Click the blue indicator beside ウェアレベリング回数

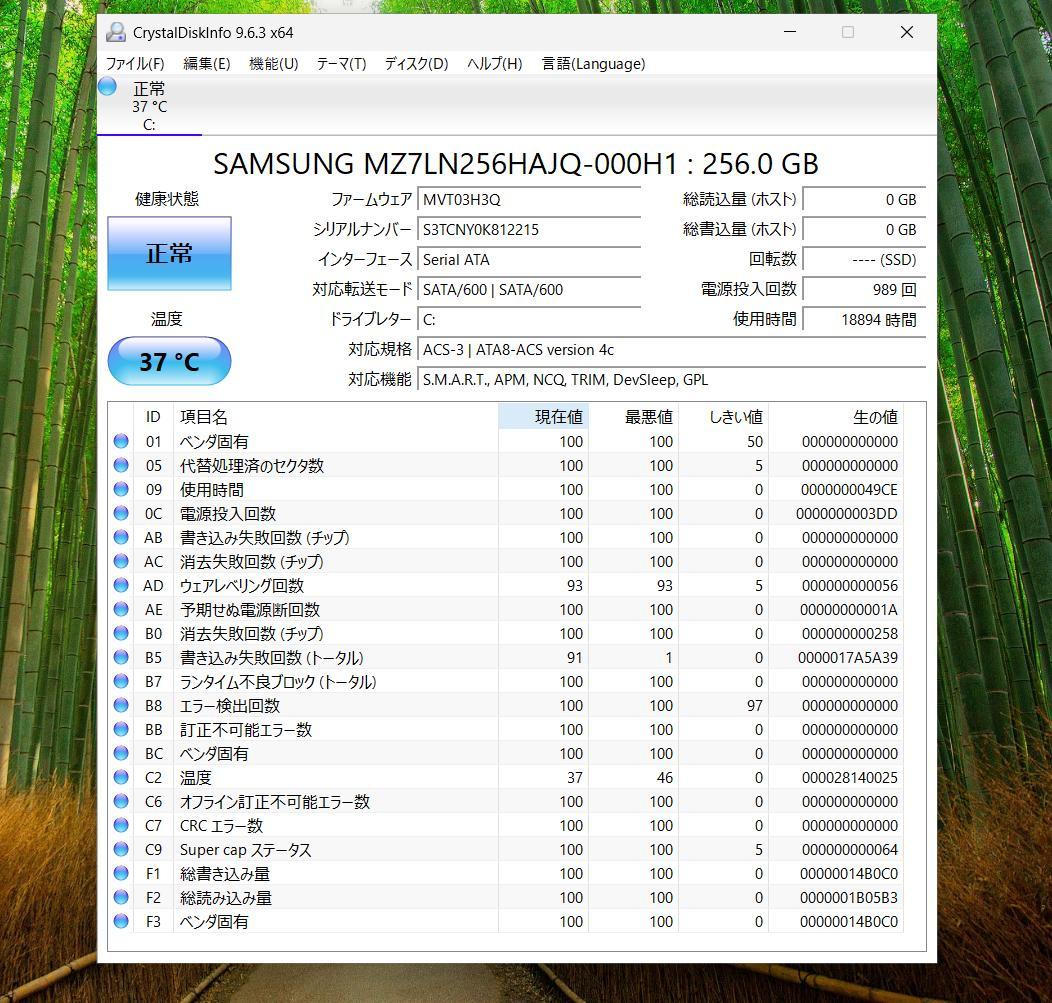[x=121, y=586]
